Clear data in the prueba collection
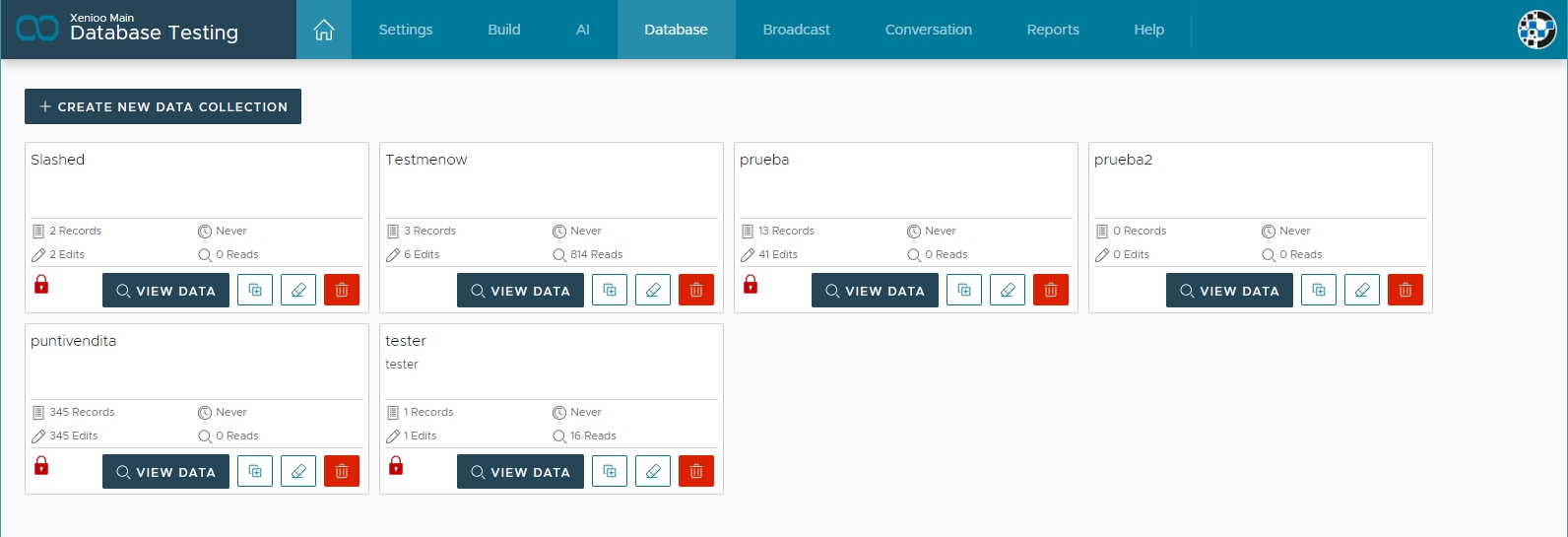The height and width of the screenshot is (537, 1568). [1008, 291]
